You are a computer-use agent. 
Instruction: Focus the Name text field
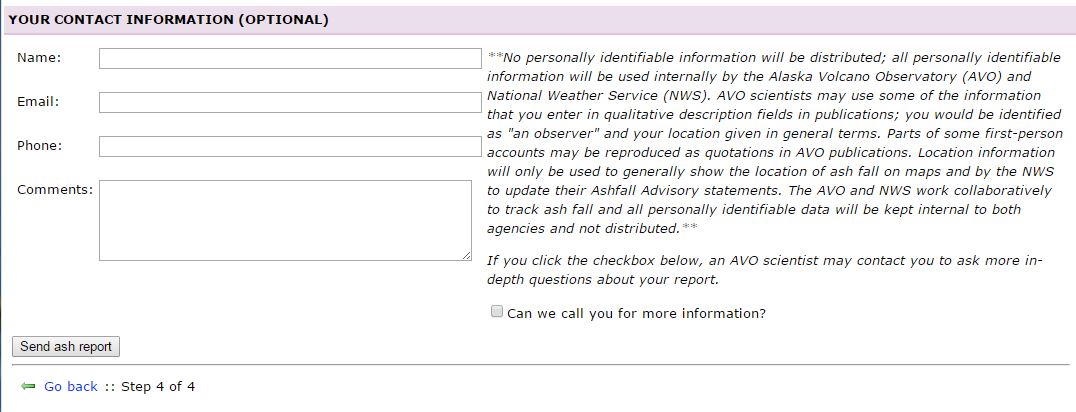[290, 58]
